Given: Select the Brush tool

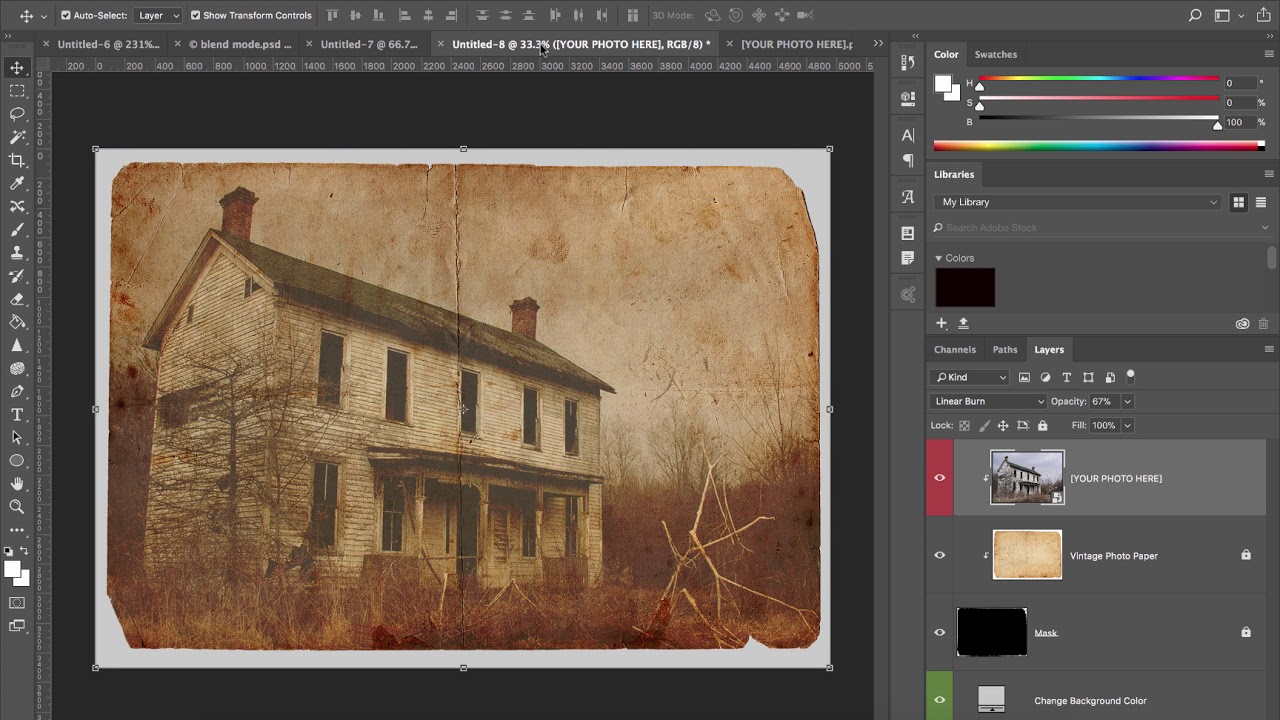Looking at the screenshot, I should tap(17, 229).
